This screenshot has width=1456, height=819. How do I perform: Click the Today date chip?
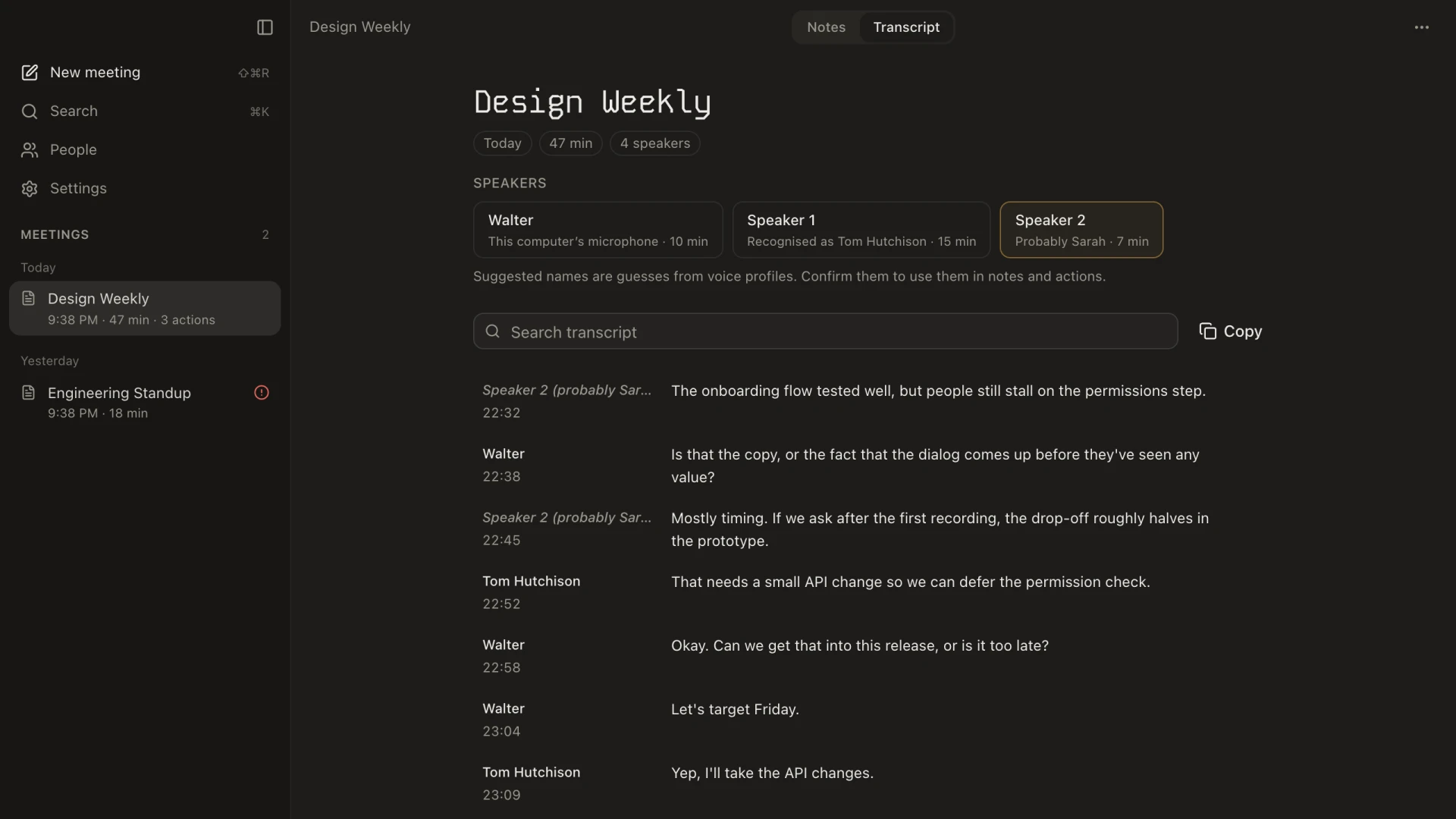tap(502, 143)
